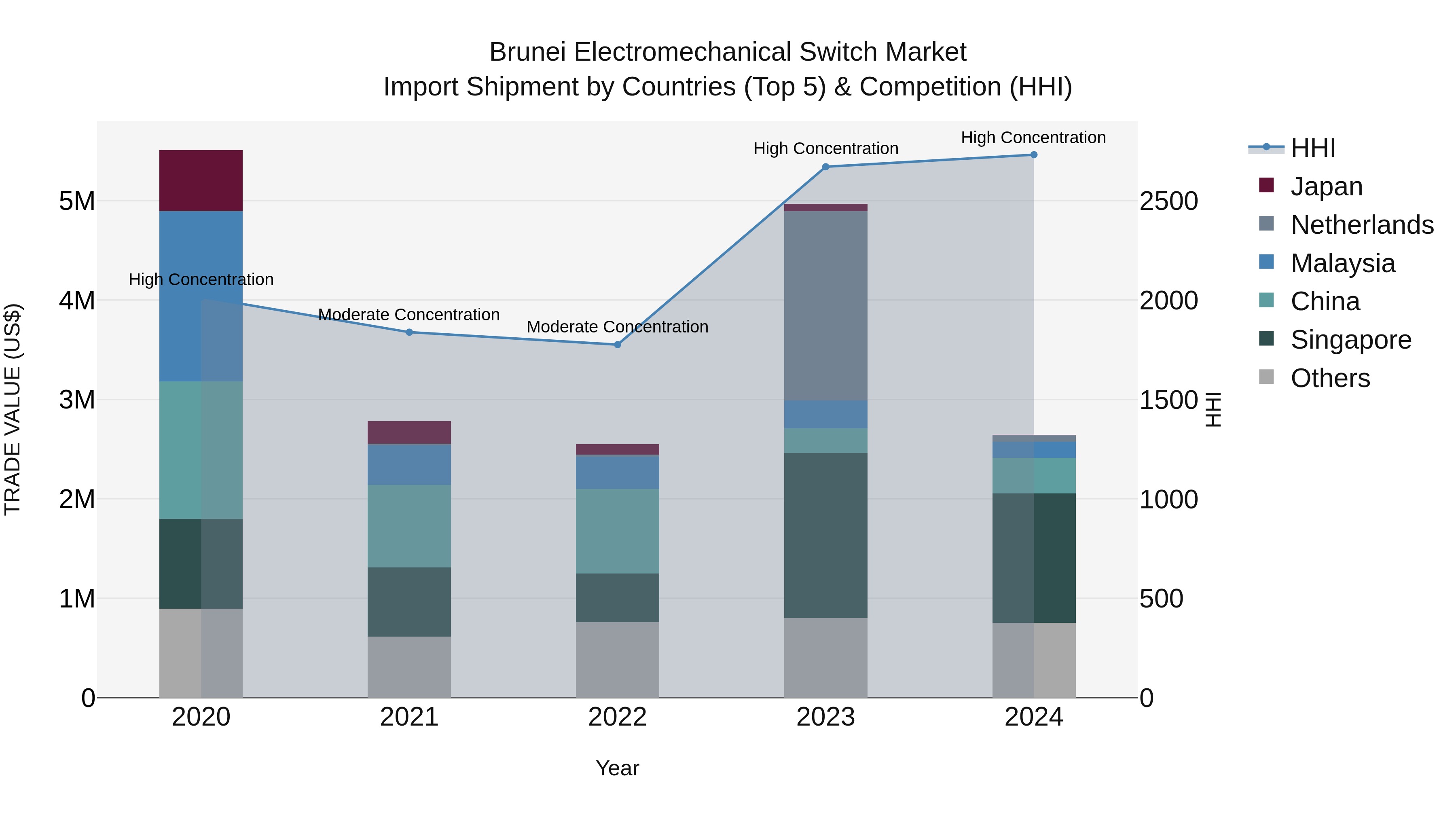Viewport: 1456px width, 819px height.
Task: Click the 2023 x-axis tick label
Action: click(x=826, y=717)
